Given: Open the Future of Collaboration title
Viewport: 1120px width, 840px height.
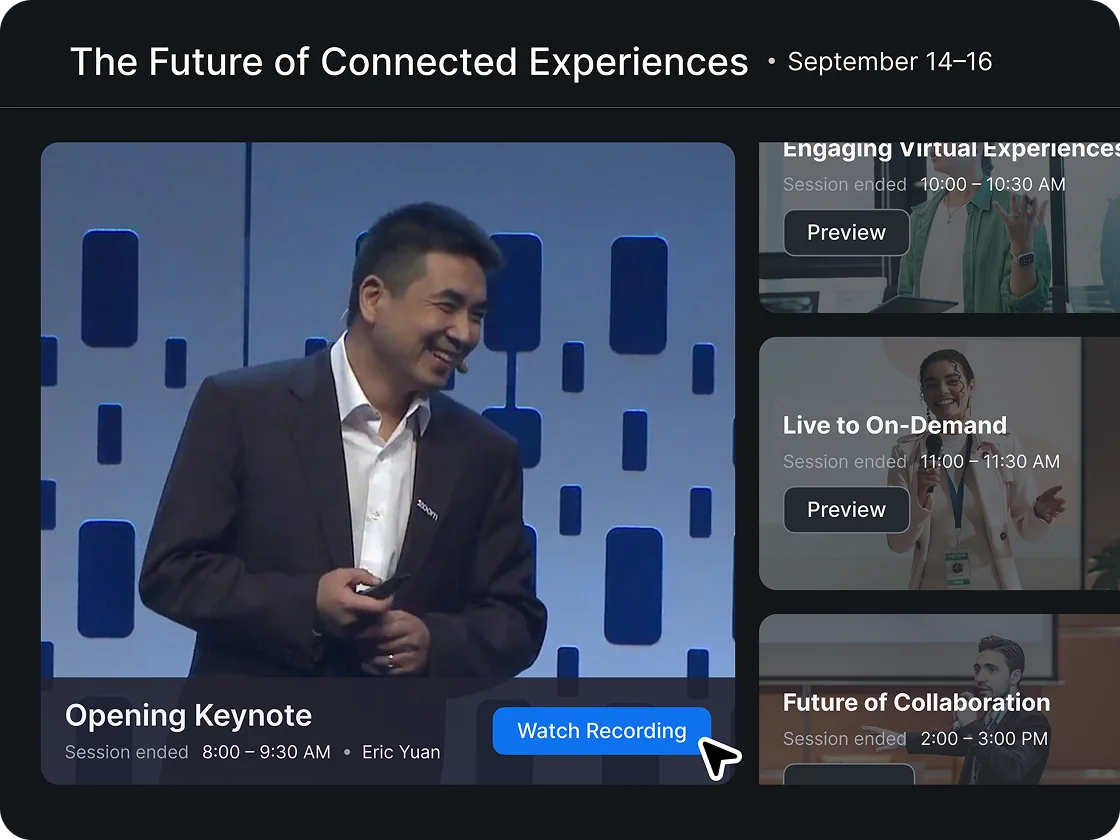Looking at the screenshot, I should pos(916,702).
